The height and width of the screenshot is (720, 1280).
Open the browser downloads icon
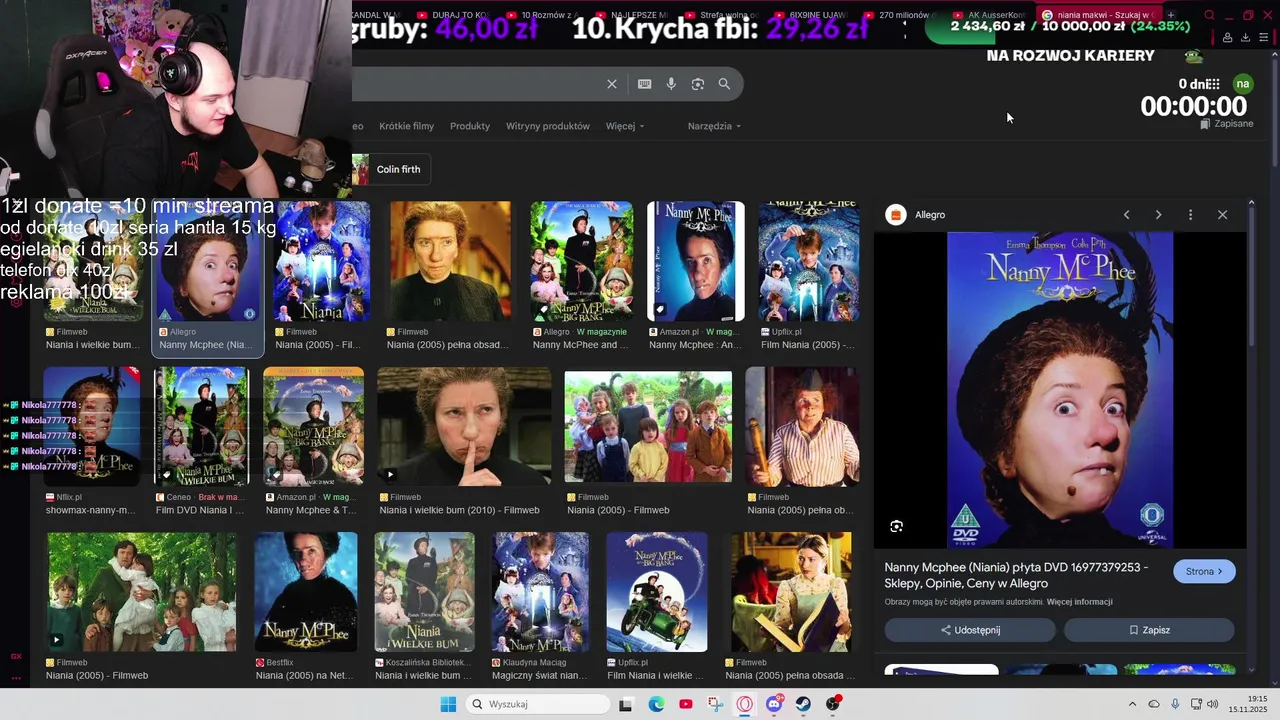[1245, 37]
